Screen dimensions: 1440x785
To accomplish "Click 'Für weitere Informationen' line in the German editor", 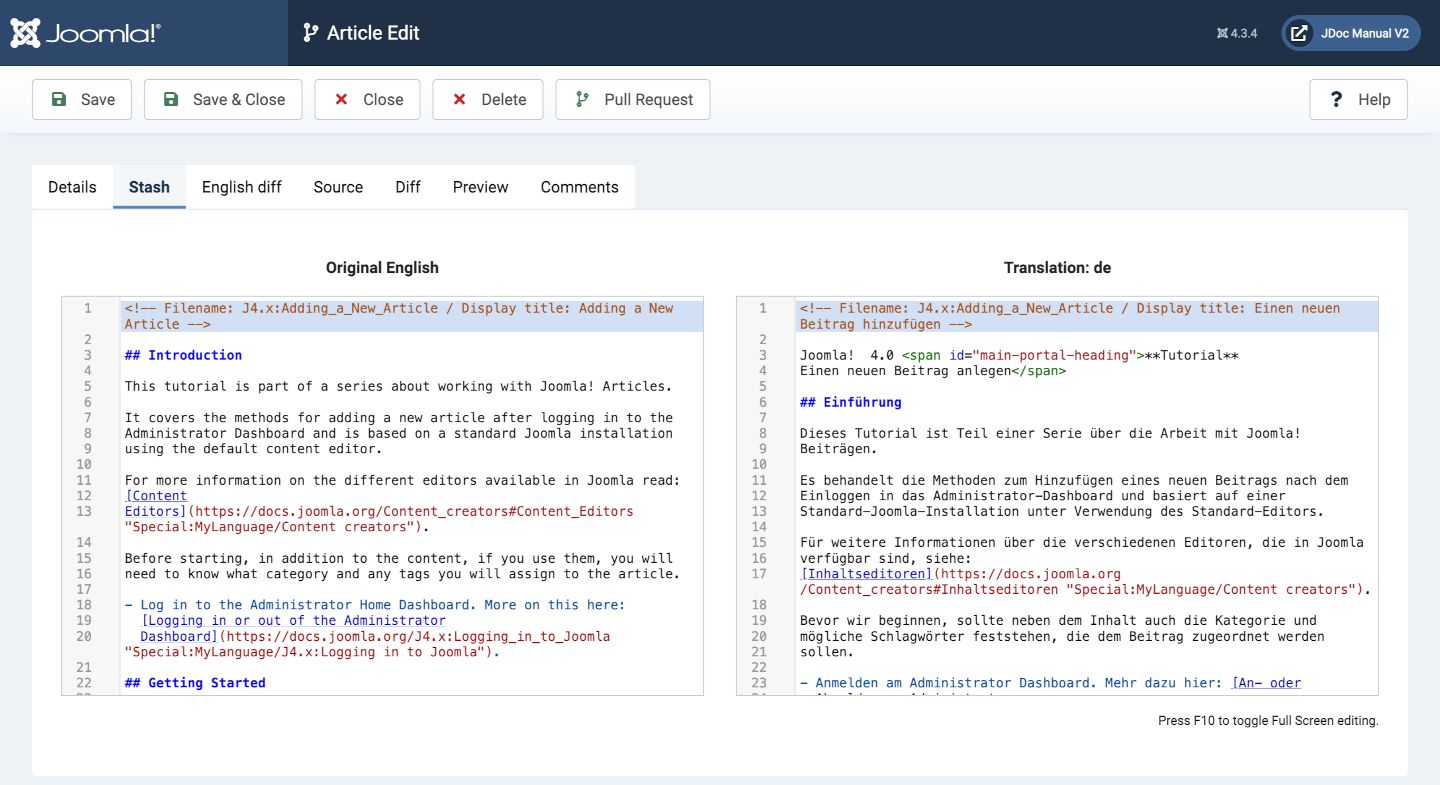I will [x=1082, y=543].
